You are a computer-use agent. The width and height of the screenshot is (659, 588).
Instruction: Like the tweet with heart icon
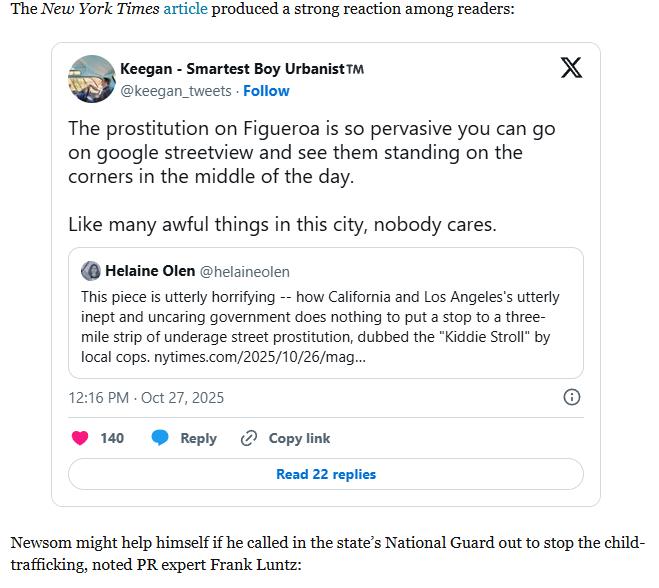coord(81,438)
